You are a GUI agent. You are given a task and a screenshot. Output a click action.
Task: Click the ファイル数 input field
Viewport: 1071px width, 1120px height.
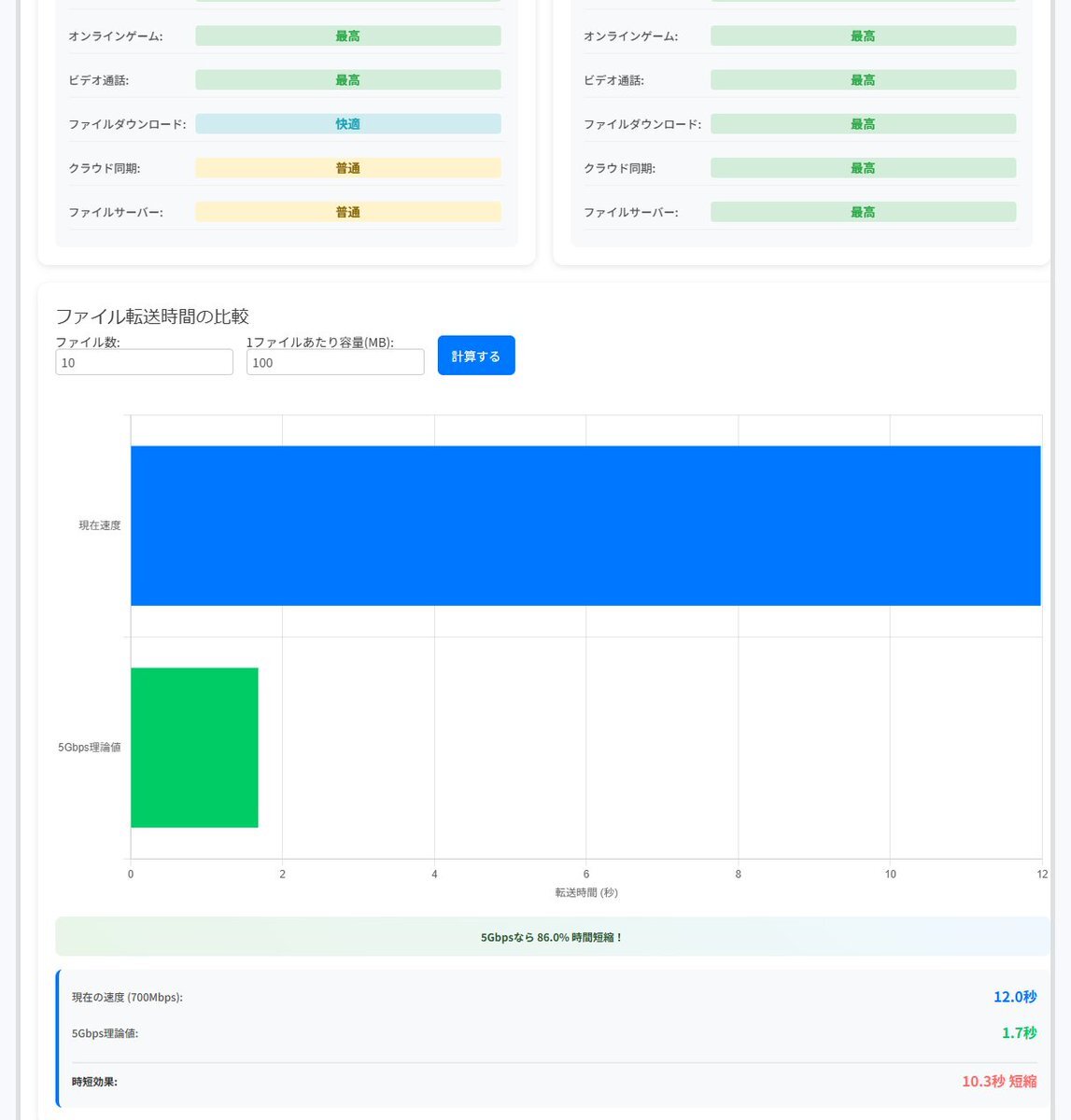coord(144,362)
